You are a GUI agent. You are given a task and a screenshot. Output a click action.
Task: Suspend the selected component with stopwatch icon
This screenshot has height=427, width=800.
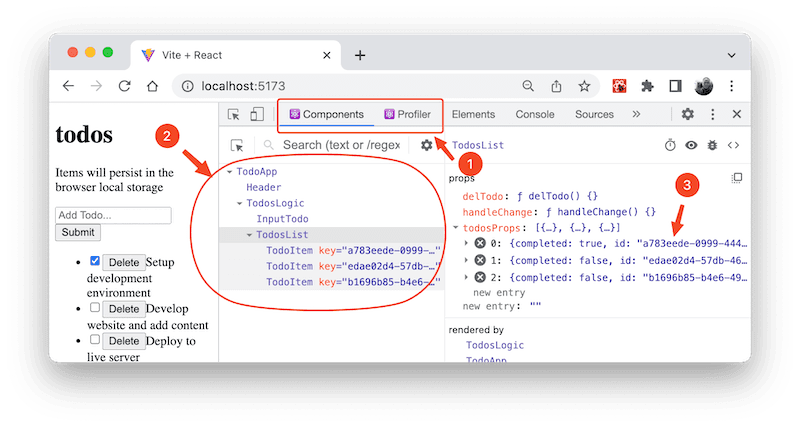coord(670,145)
